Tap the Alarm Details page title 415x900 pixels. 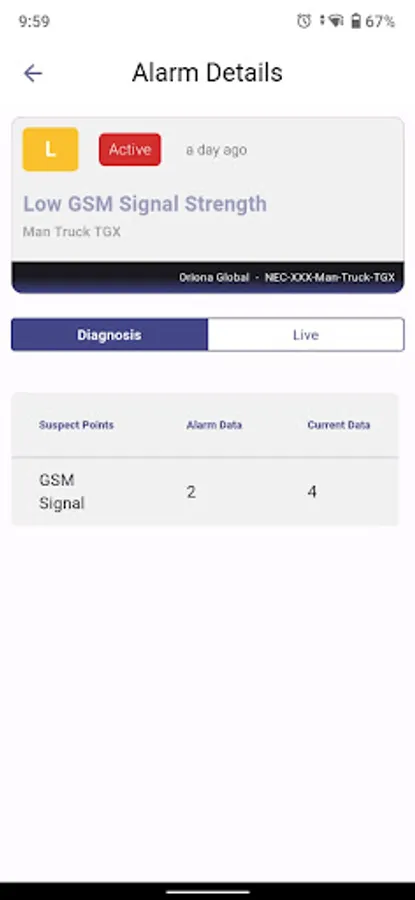pyautogui.click(x=207, y=73)
